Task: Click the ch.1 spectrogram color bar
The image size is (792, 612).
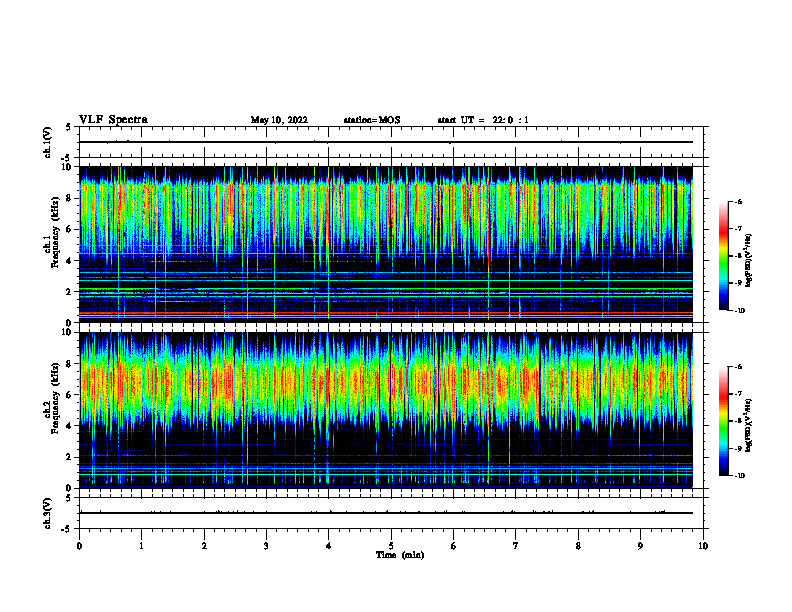Action: point(723,256)
